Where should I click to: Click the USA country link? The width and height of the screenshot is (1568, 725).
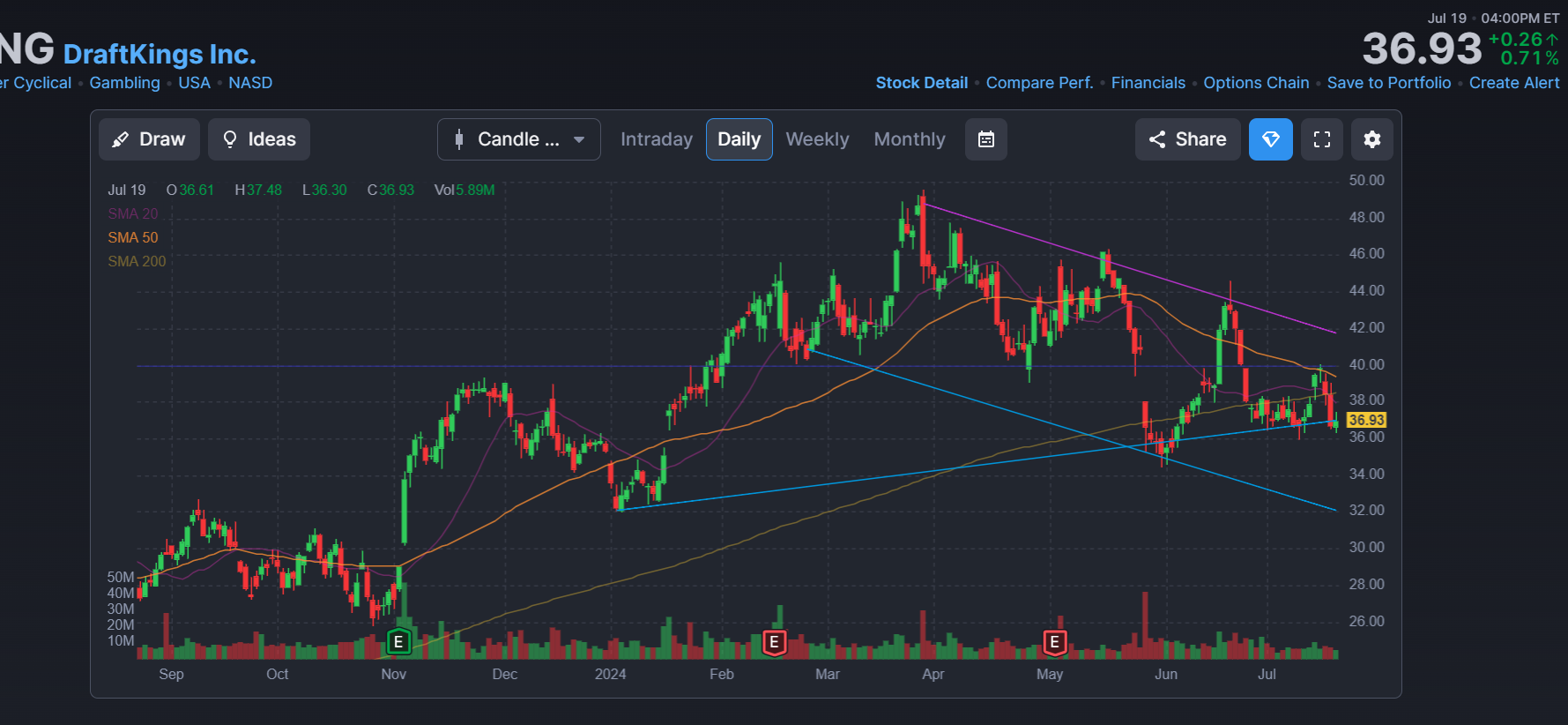coord(195,83)
